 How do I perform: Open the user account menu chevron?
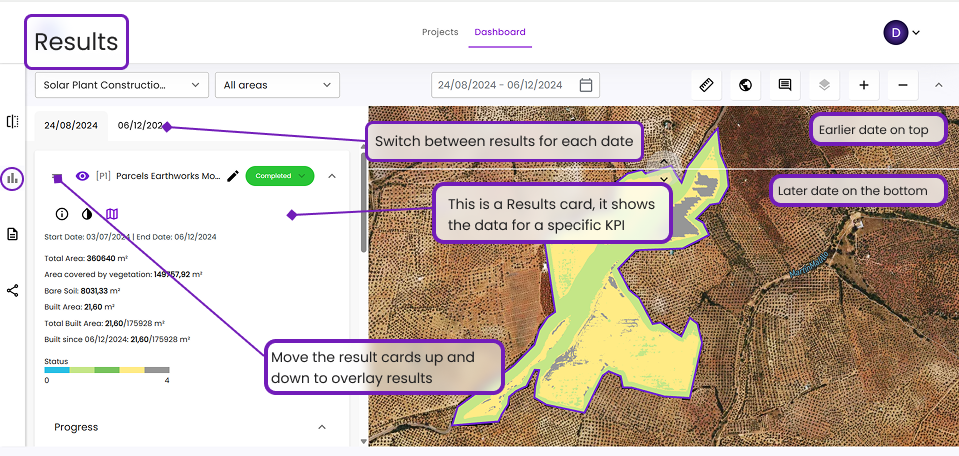coord(916,32)
